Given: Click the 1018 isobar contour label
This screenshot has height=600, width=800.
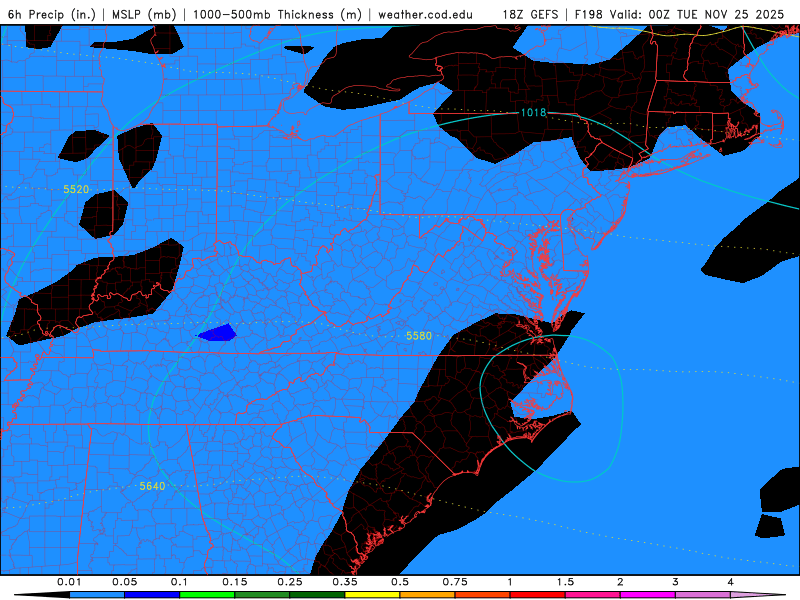Looking at the screenshot, I should [533, 112].
